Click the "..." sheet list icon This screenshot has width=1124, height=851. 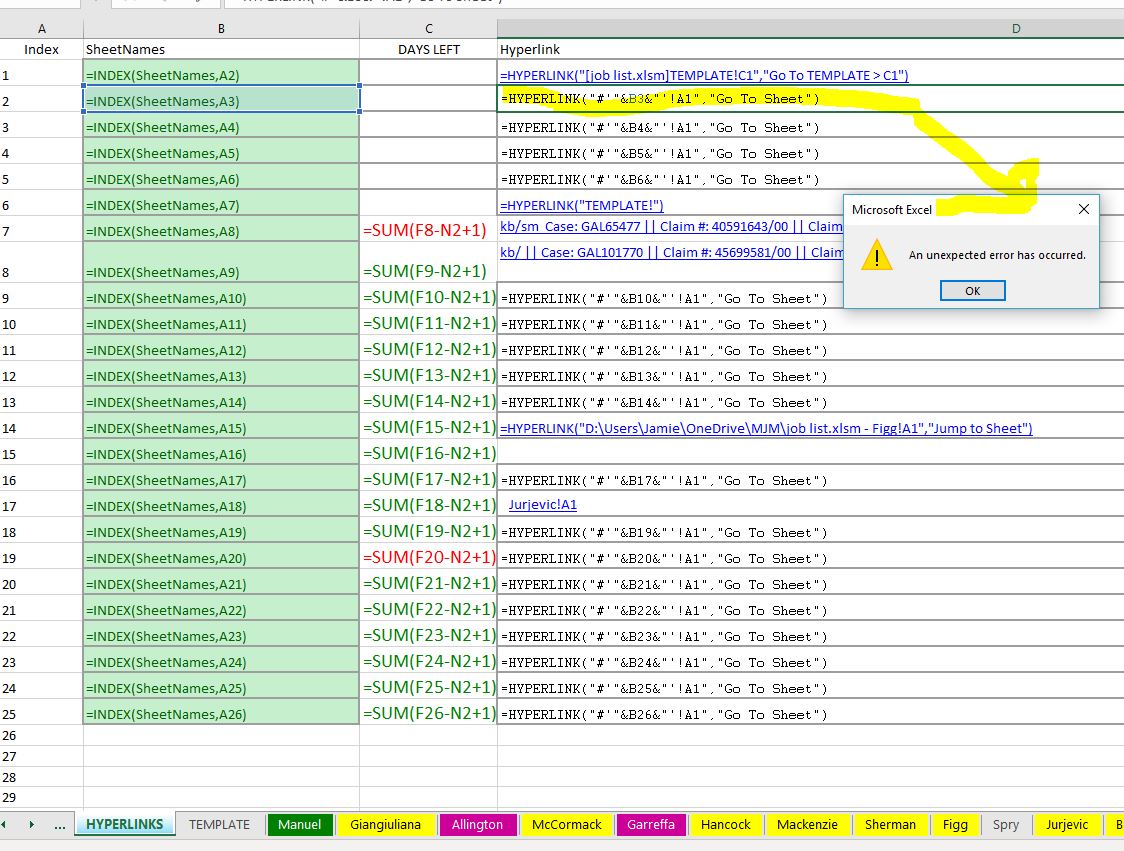(x=58, y=824)
